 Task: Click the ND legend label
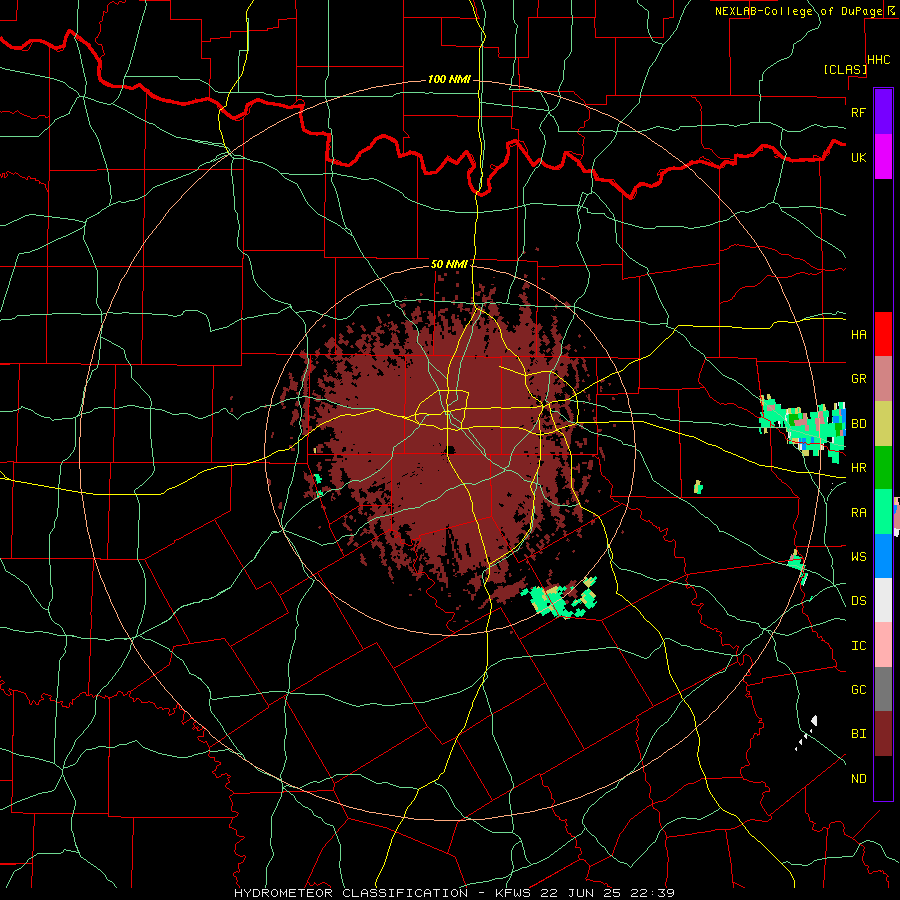(858, 778)
